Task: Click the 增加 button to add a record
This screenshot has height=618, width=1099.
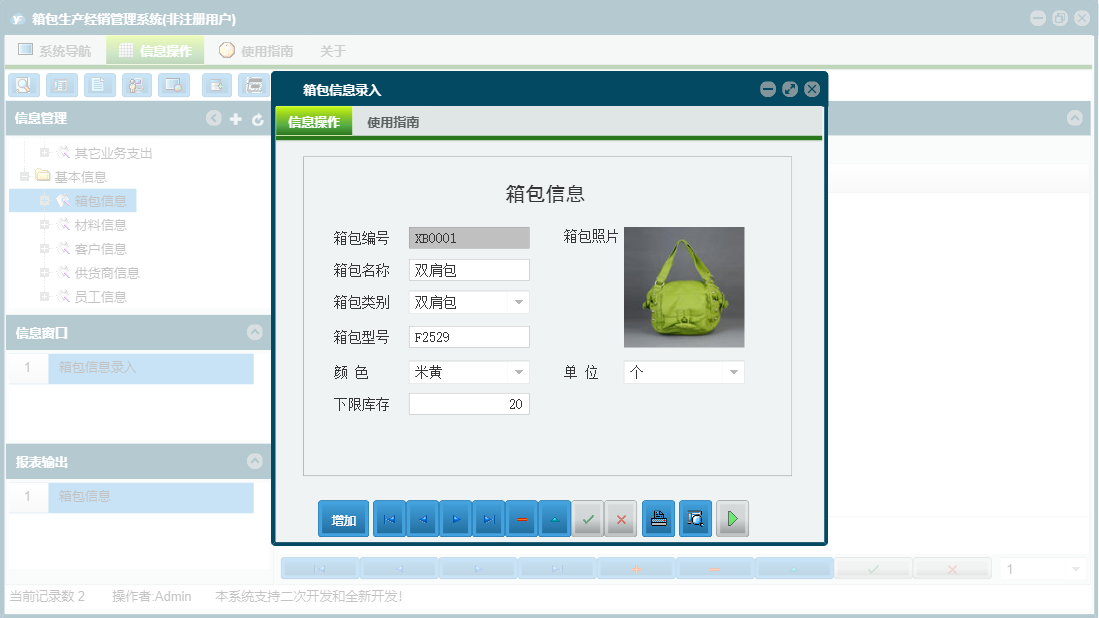Action: pos(343,518)
